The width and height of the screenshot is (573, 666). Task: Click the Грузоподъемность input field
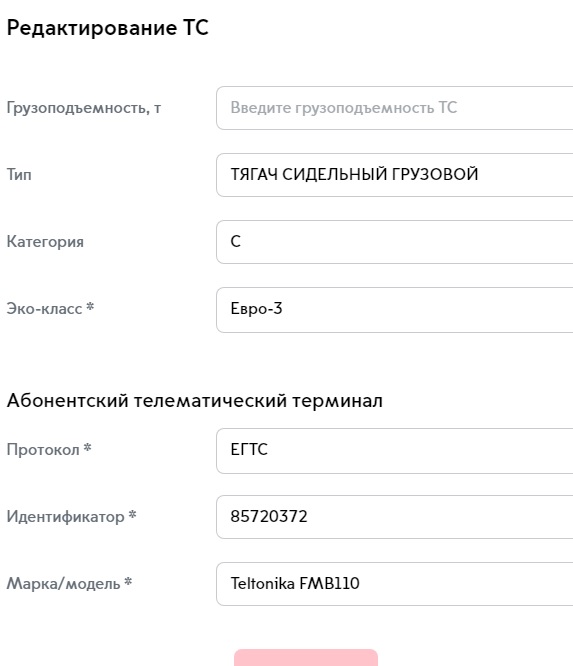click(x=395, y=108)
